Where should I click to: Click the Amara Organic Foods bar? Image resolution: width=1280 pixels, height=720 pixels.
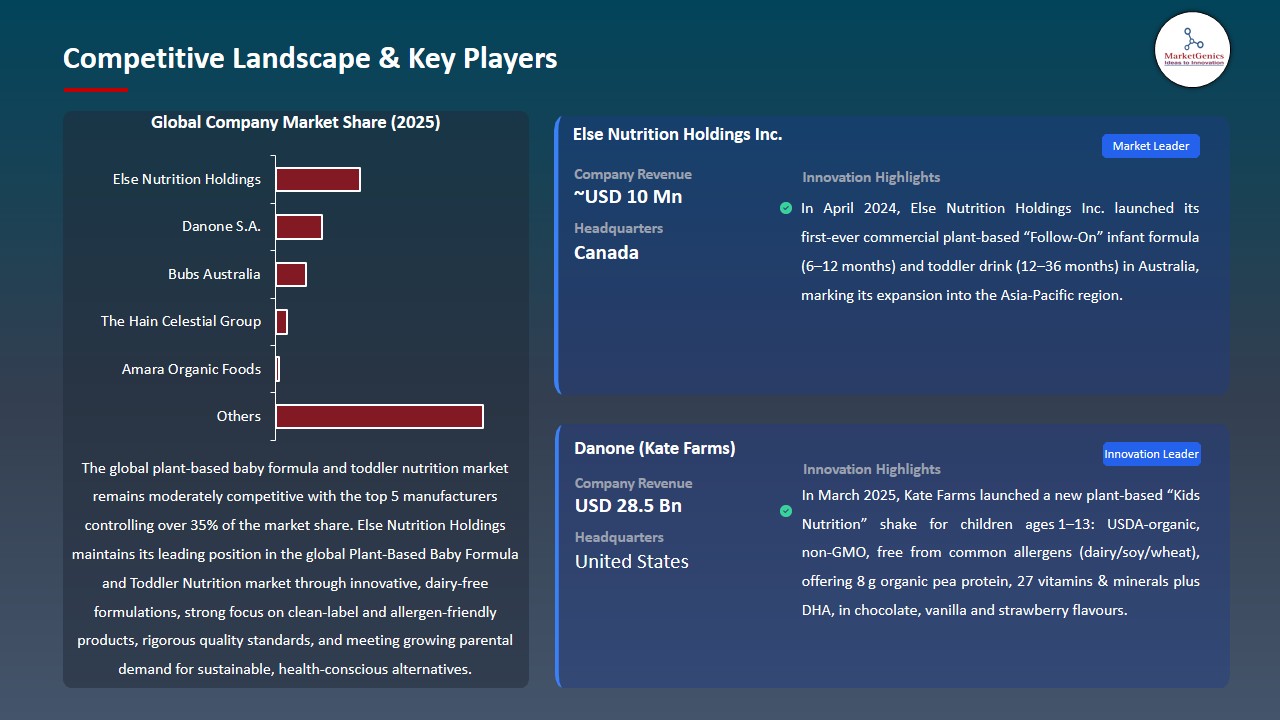point(278,369)
